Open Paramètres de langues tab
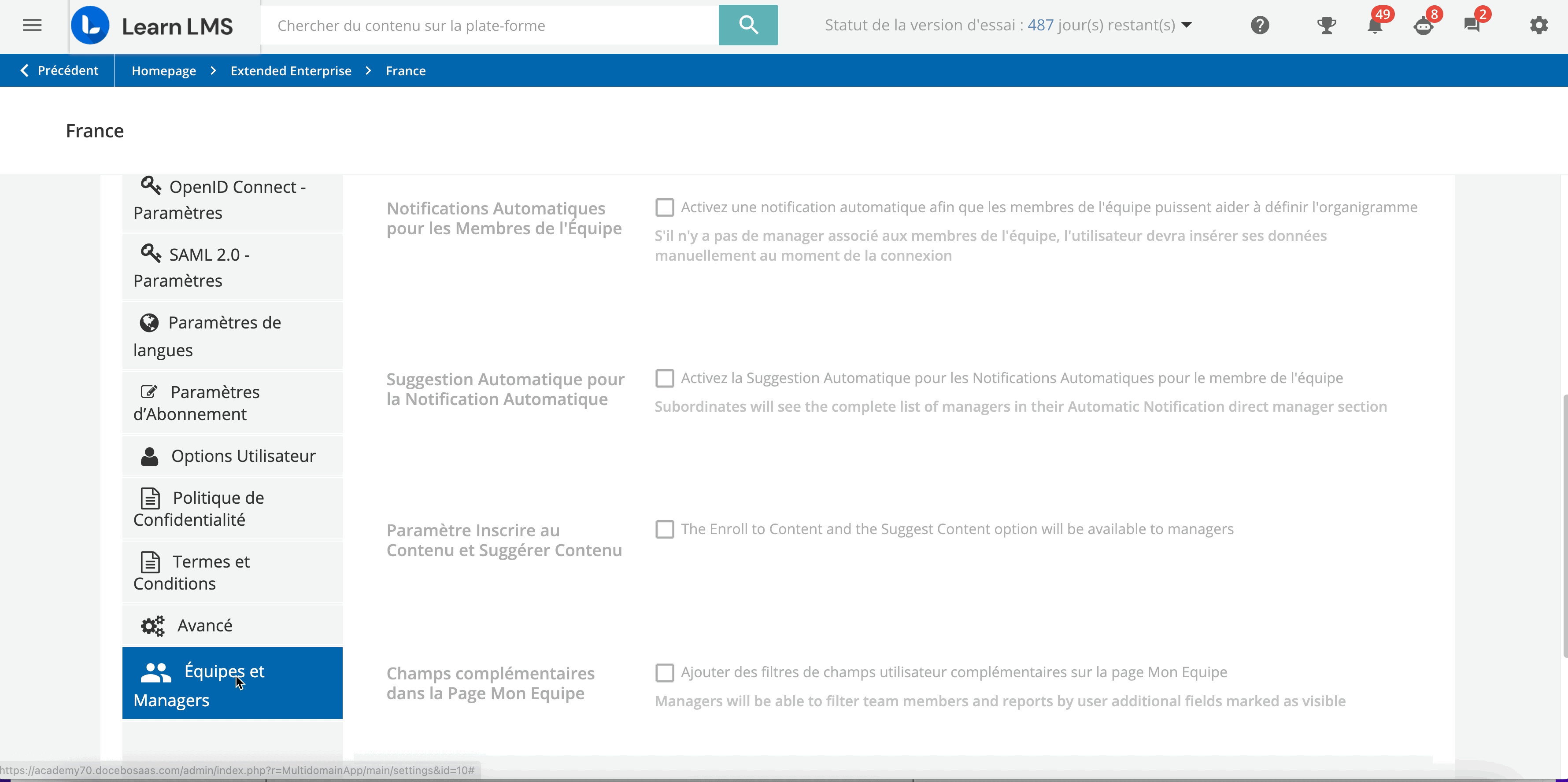Image resolution: width=1568 pixels, height=782 pixels. pos(233,336)
